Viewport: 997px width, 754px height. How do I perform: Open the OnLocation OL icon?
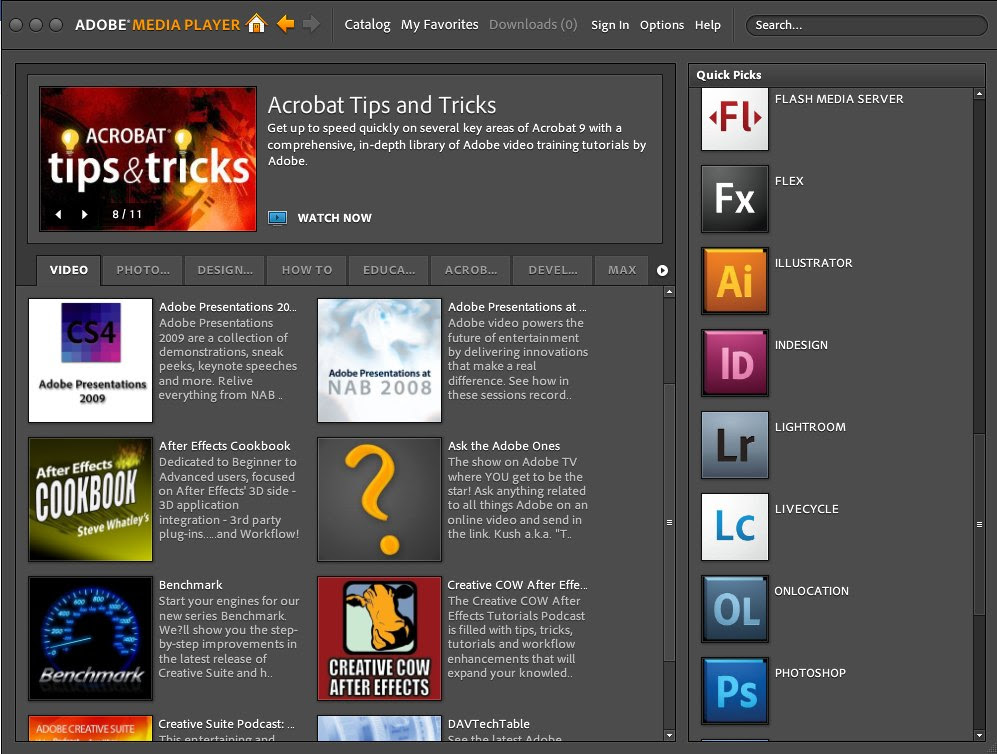click(734, 609)
